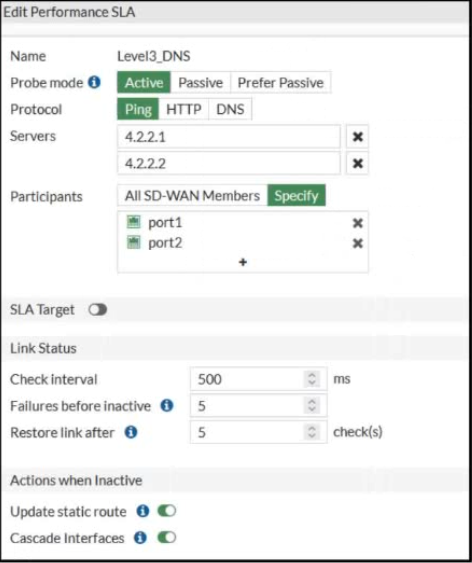The image size is (472, 563).
Task: Remove port2 from participants
Action: pos(357,243)
